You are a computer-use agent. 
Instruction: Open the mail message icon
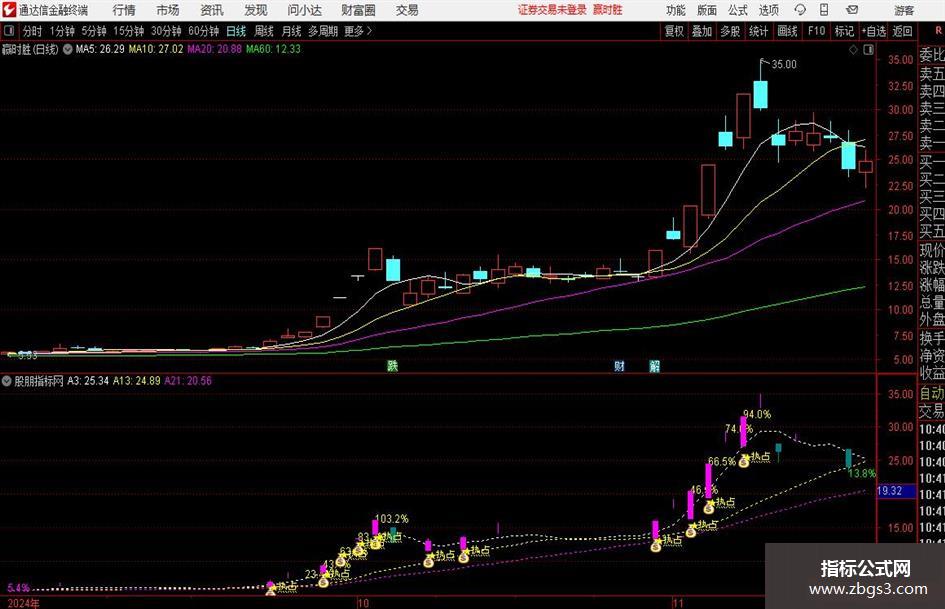[x=852, y=10]
